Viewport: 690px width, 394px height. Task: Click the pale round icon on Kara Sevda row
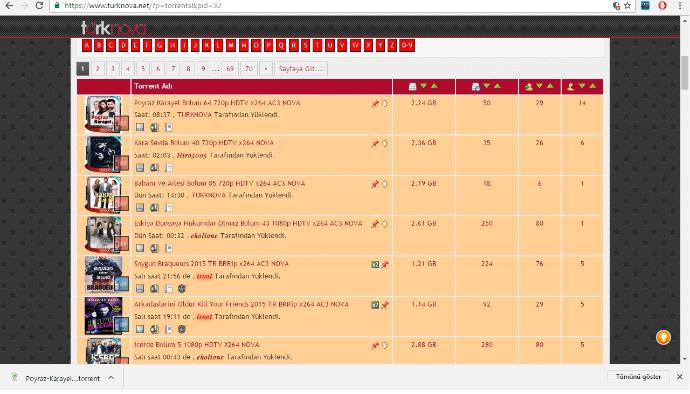click(x=385, y=144)
